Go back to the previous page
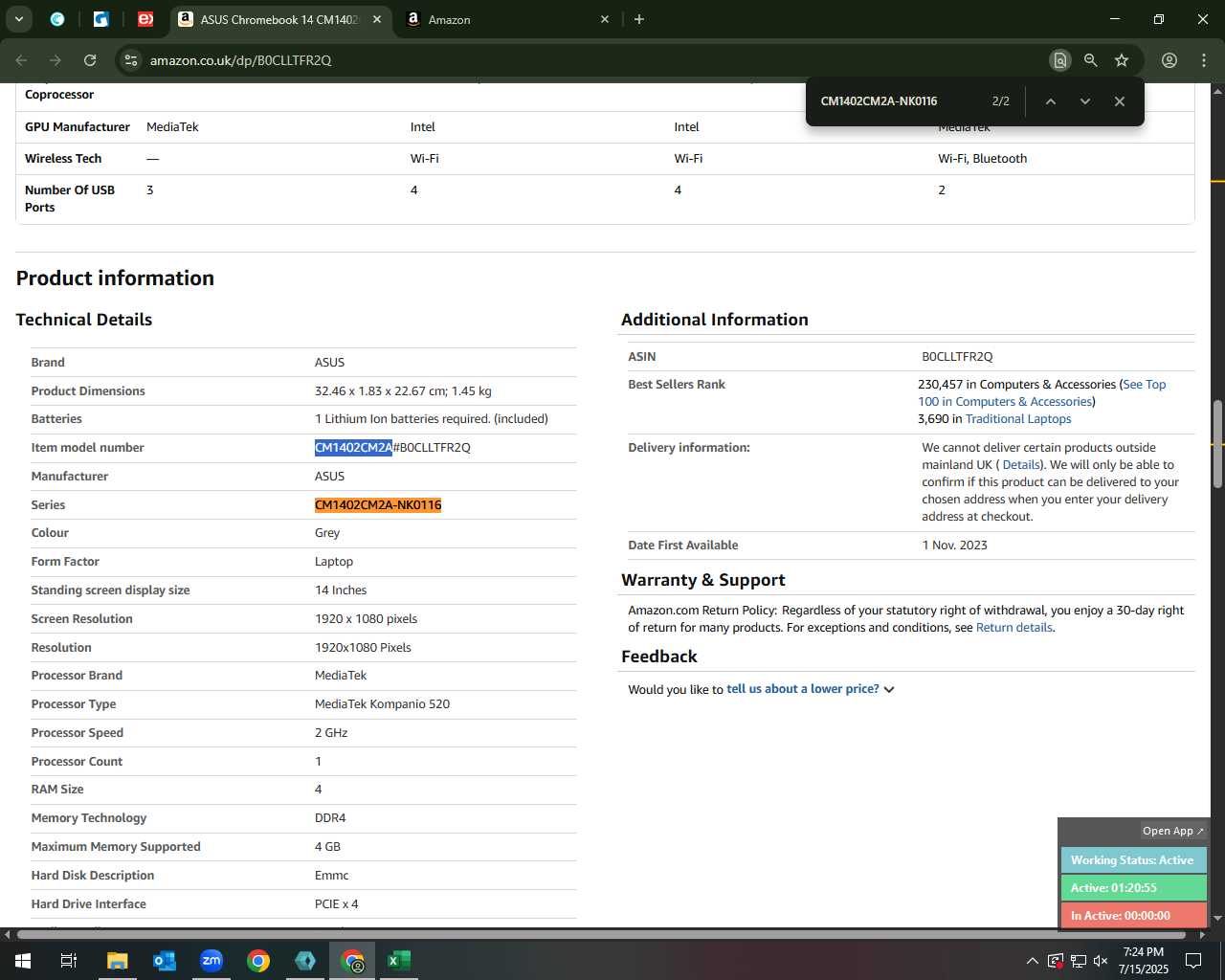 (21, 60)
